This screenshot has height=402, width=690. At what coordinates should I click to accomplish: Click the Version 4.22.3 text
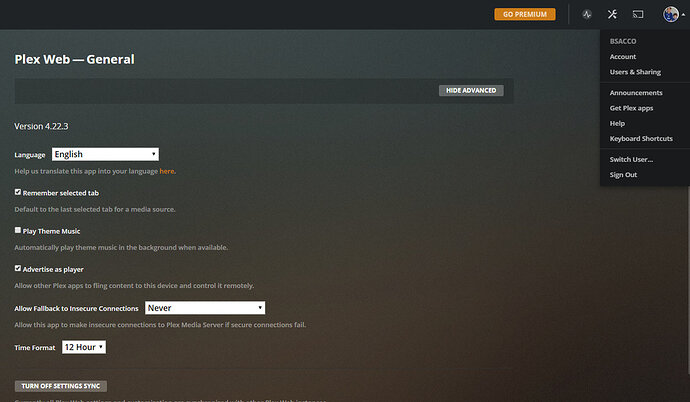pos(41,126)
